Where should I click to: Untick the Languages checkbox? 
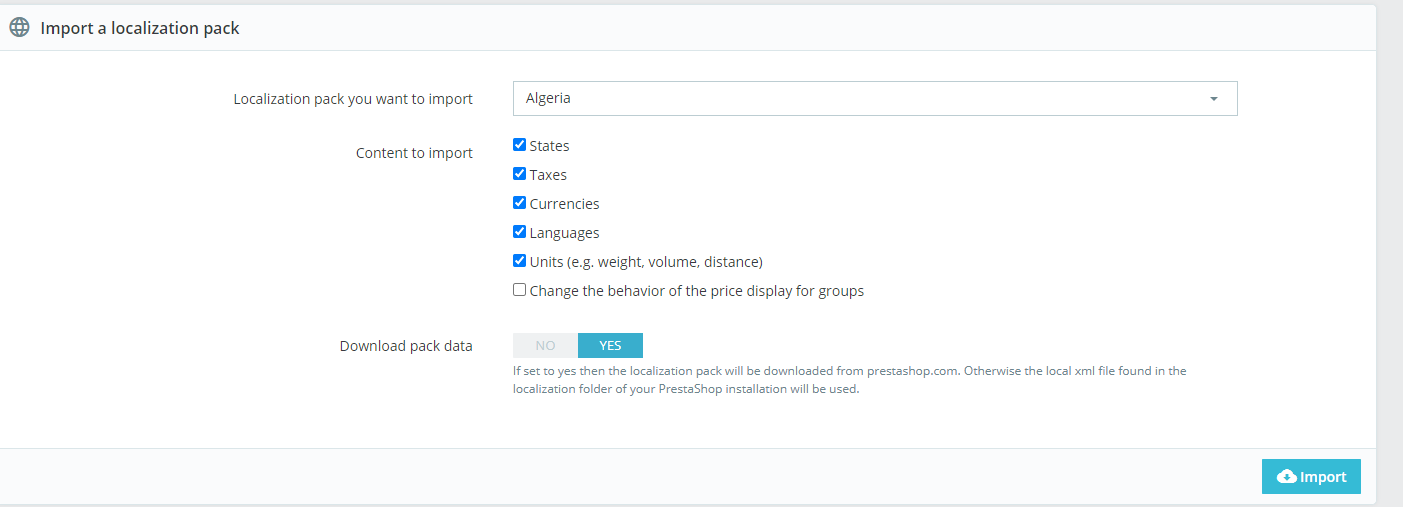(x=519, y=232)
